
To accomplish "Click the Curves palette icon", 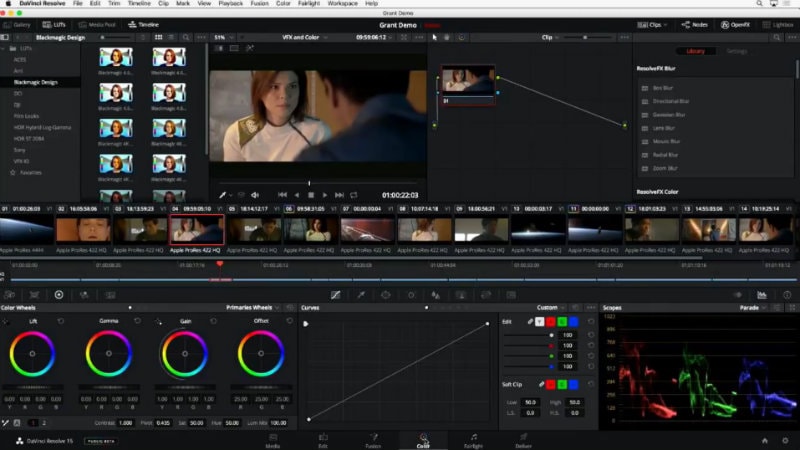I will click(x=335, y=295).
